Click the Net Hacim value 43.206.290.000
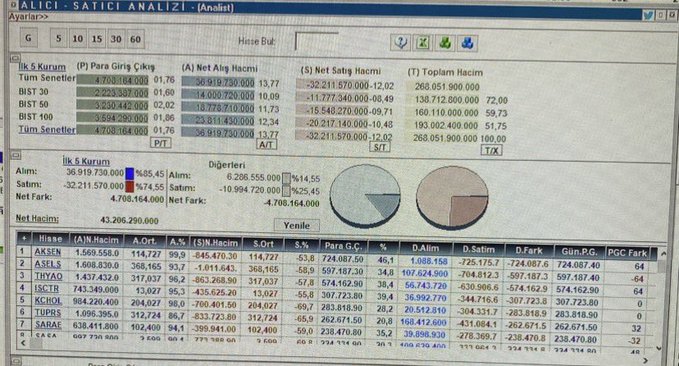This screenshot has height=366, width=679. (x=129, y=220)
